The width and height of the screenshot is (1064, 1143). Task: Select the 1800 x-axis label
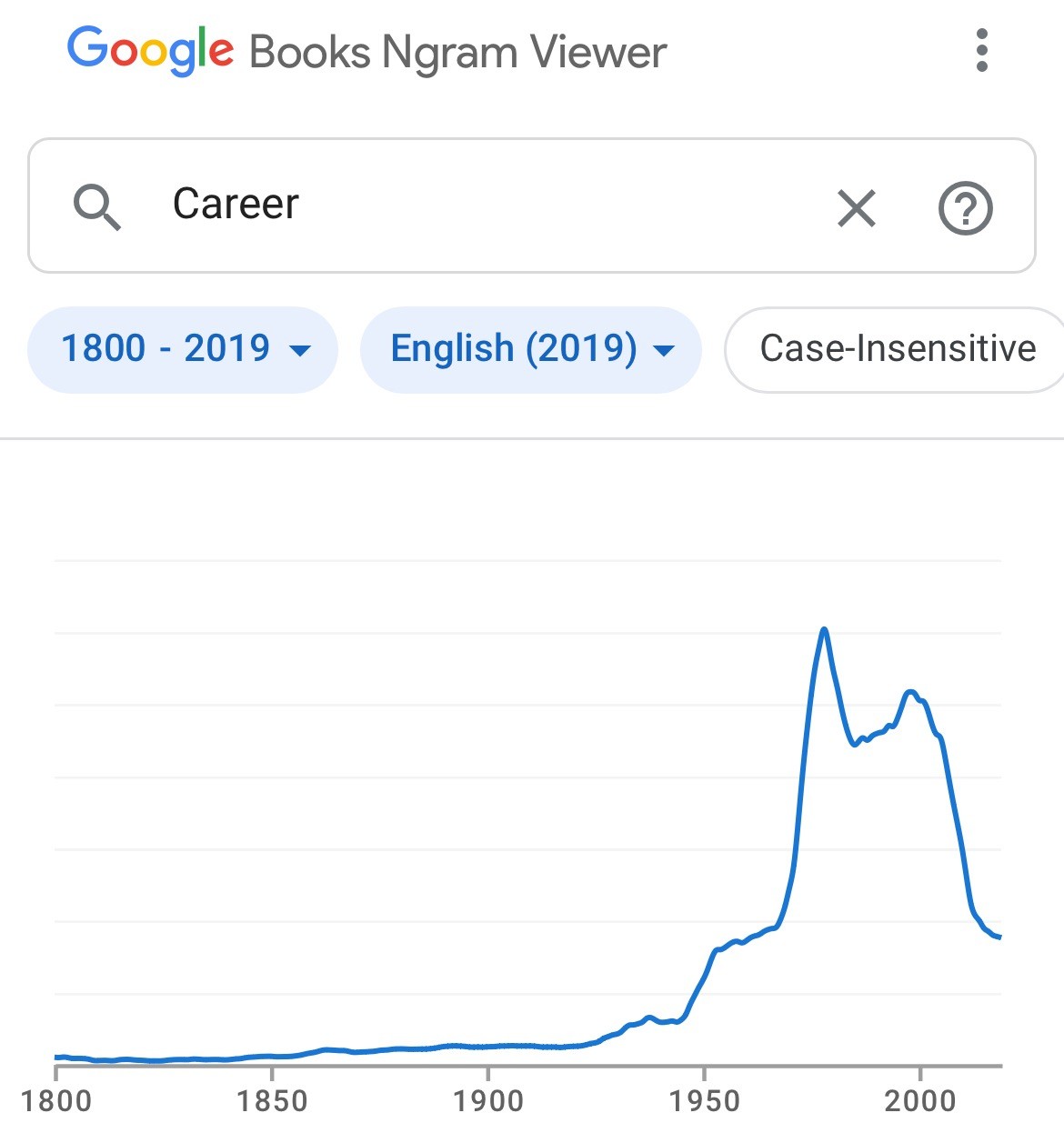click(x=56, y=1101)
